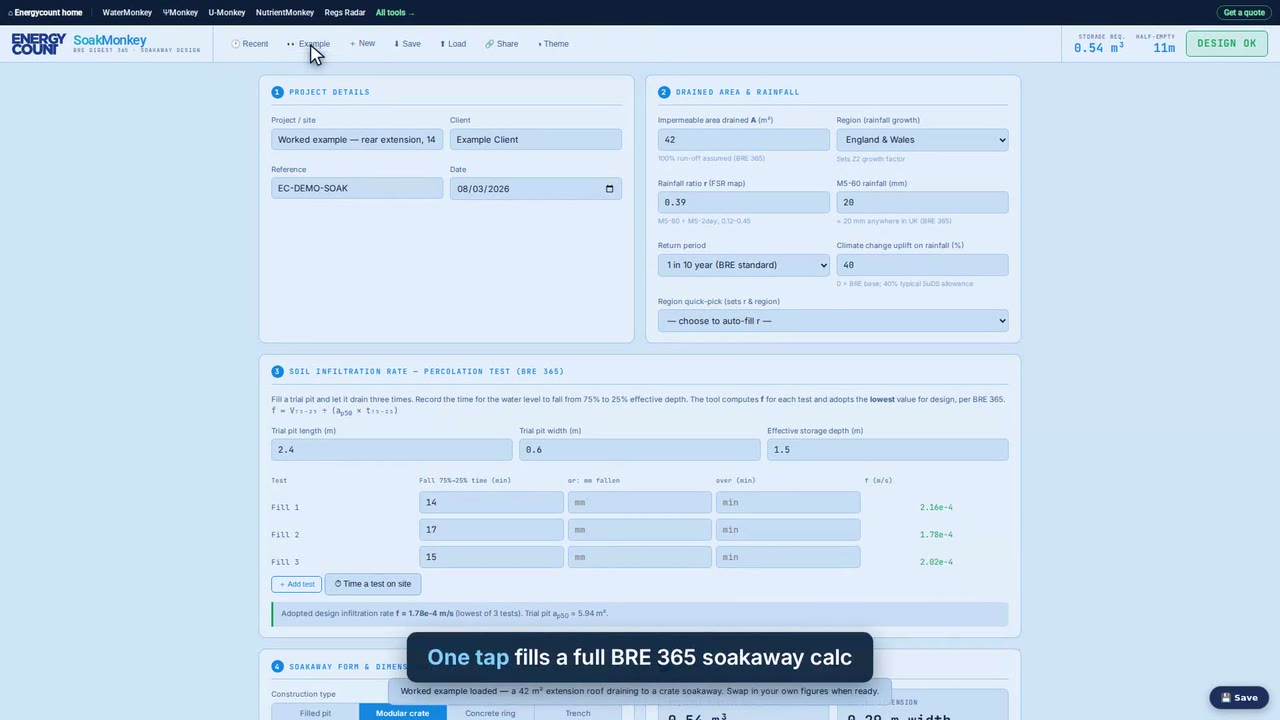Click the DESIGN OK status badge
Image resolution: width=1280 pixels, height=720 pixels.
[1227, 44]
